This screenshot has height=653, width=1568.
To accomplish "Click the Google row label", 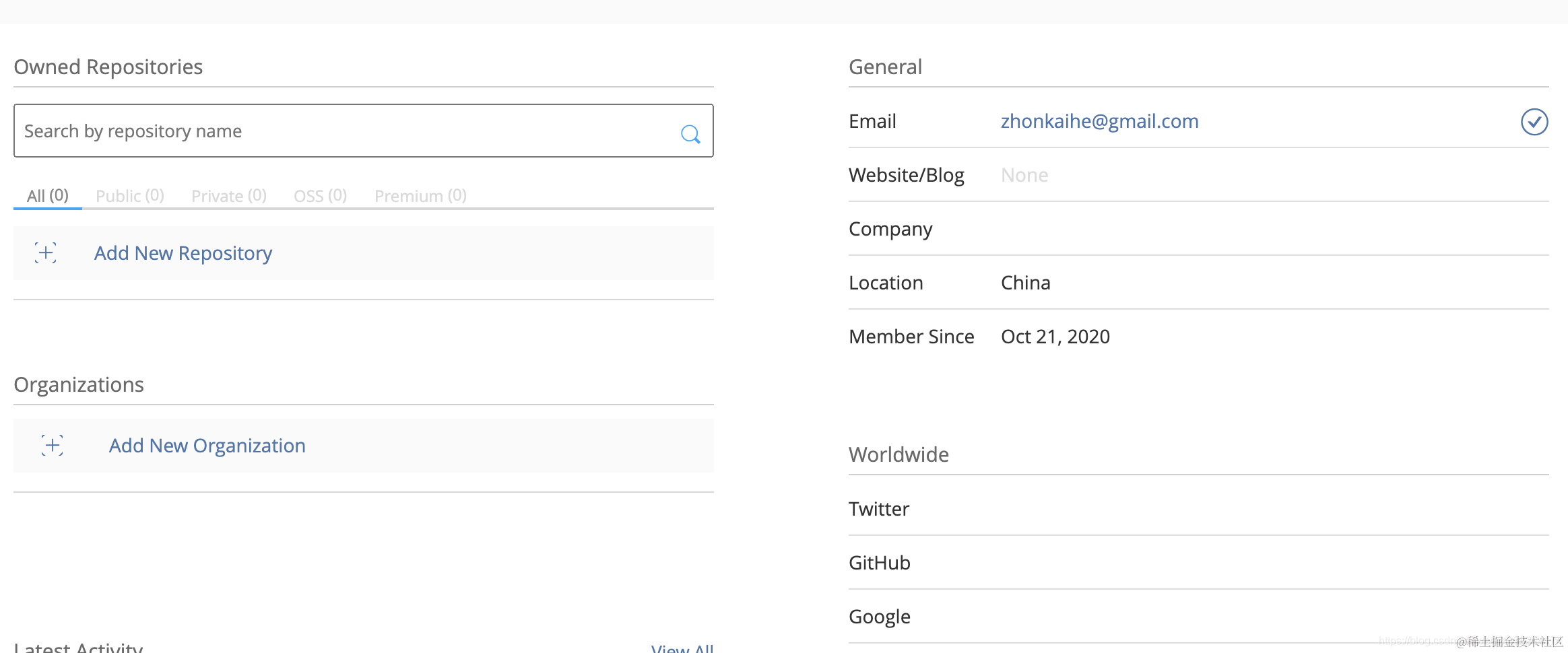I will pos(880,617).
